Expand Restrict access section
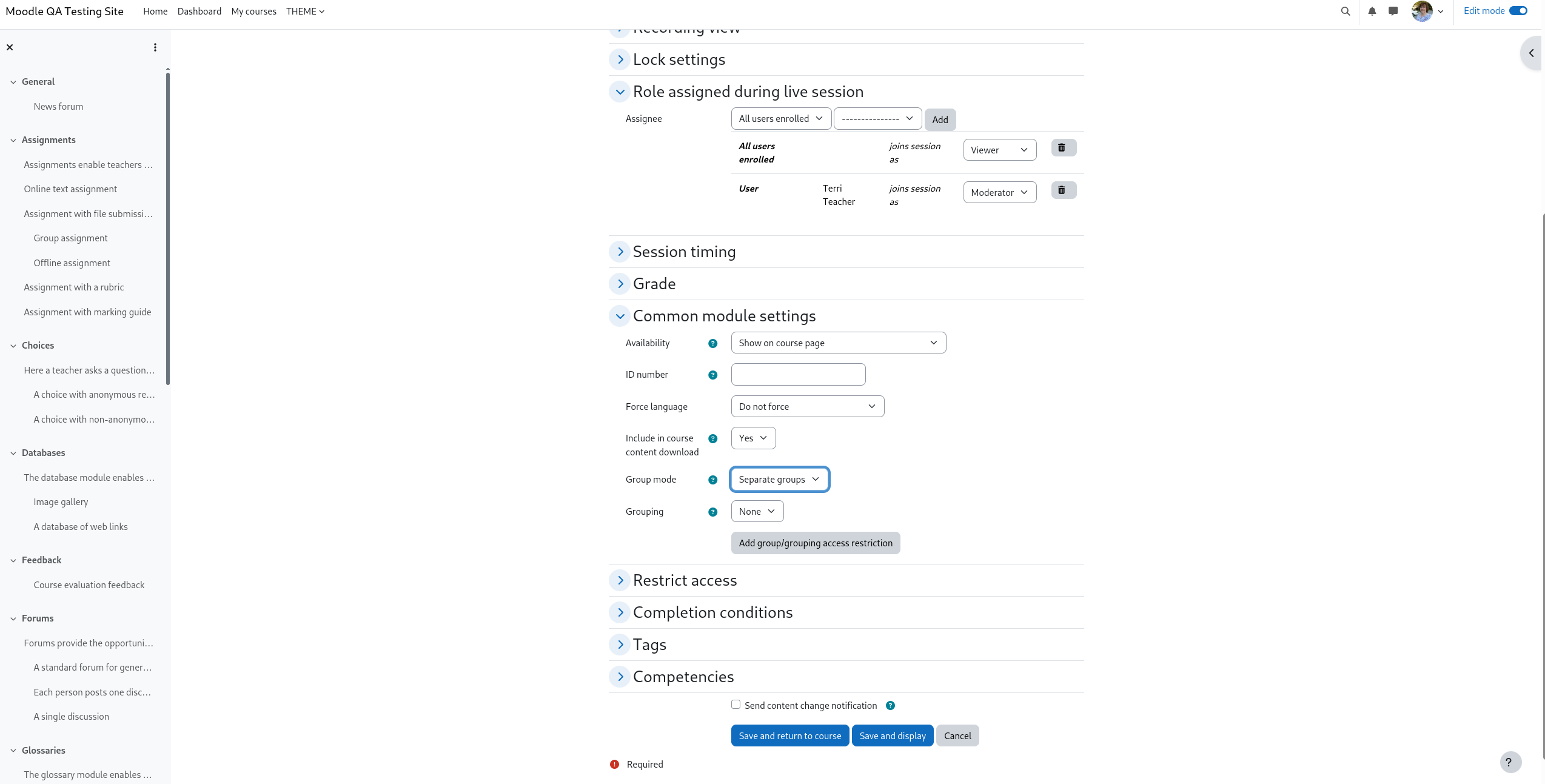Screen dimensions: 1545x784 coord(620,580)
